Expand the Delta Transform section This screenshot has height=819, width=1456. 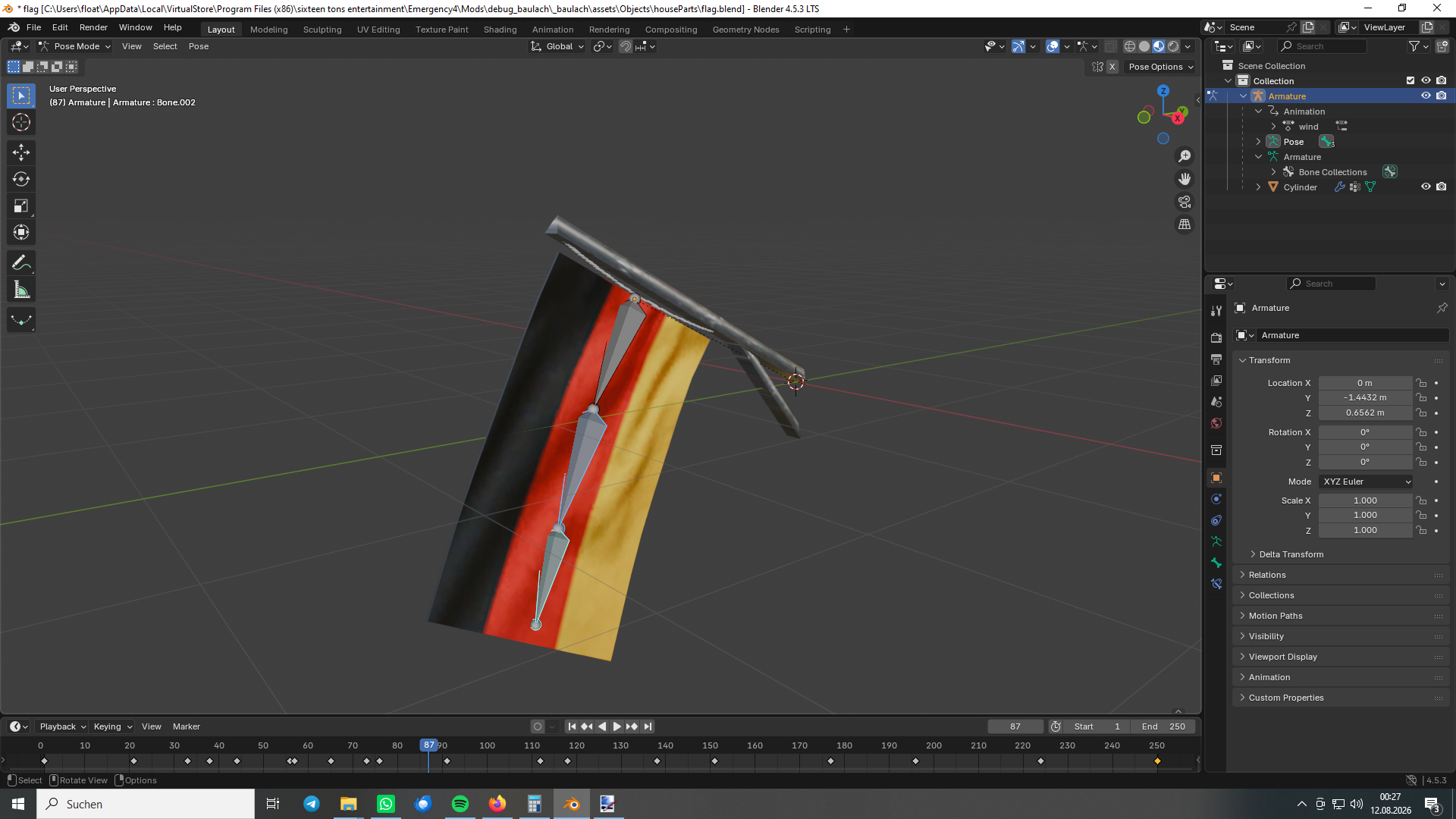(1291, 554)
